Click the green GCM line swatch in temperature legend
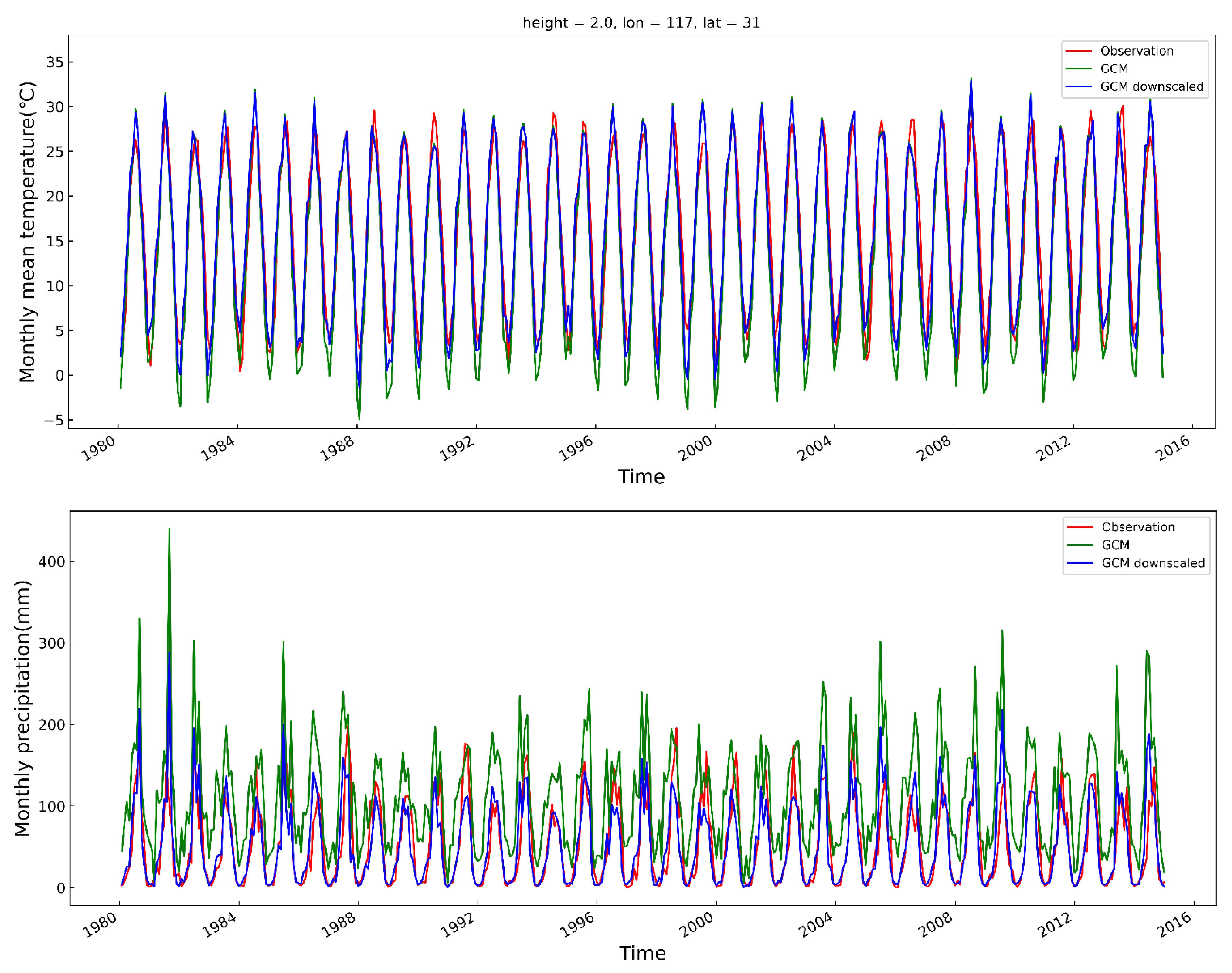 click(1079, 69)
